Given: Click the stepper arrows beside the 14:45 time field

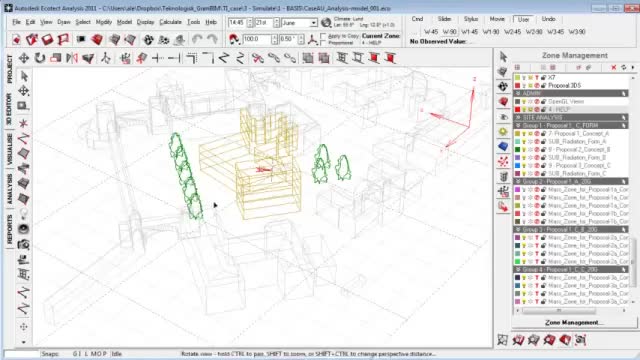Looking at the screenshot, I should pos(250,23).
